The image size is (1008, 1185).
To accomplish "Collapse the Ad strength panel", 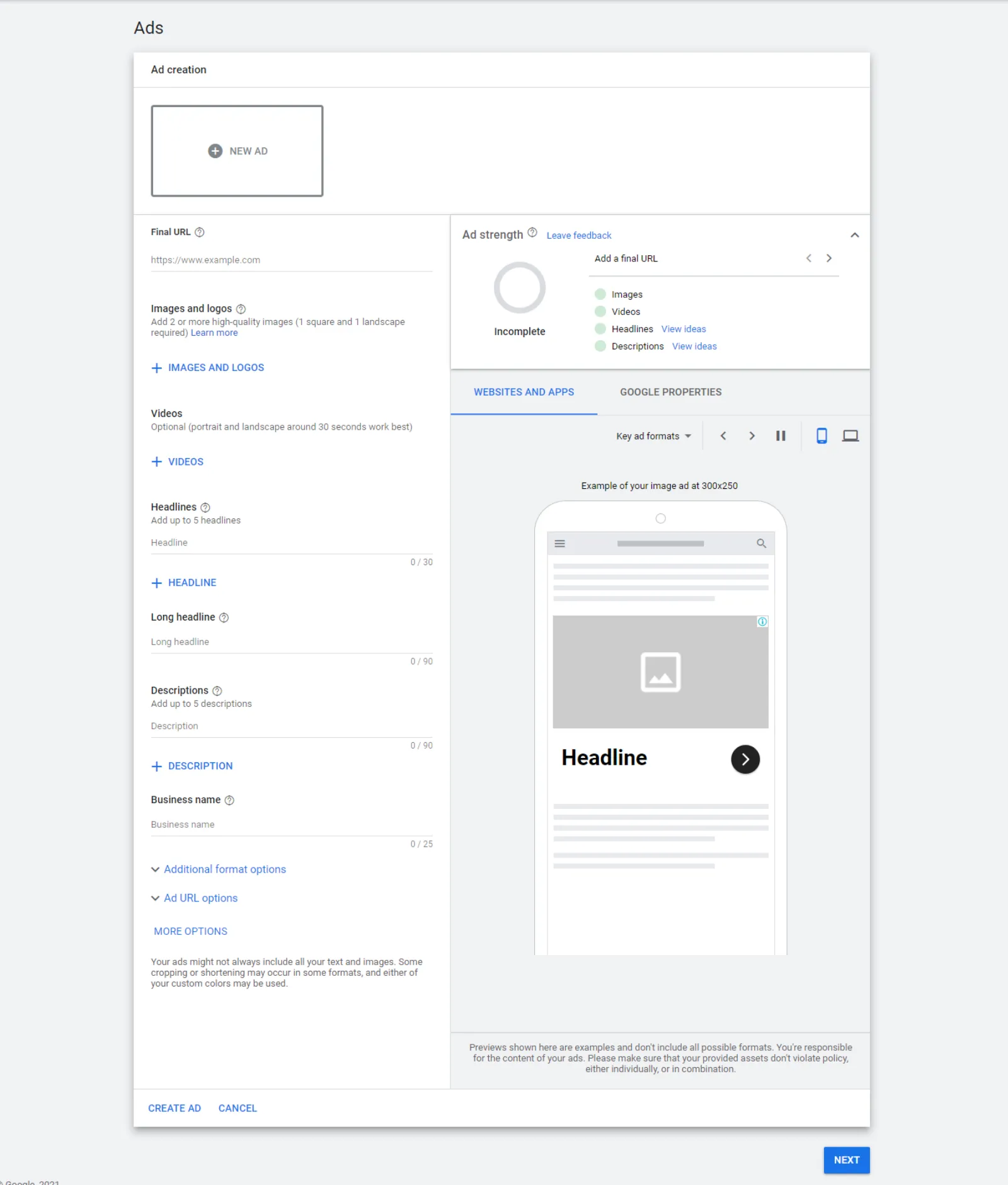I will pyautogui.click(x=855, y=236).
